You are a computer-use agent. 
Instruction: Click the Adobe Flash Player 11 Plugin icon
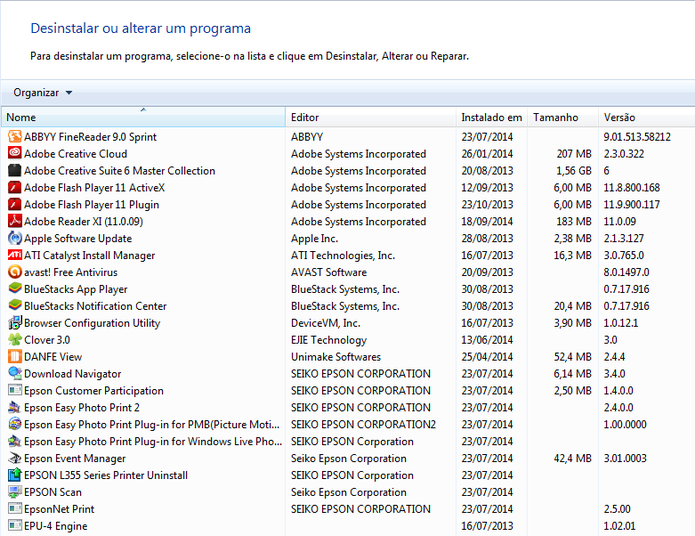[x=15, y=204]
